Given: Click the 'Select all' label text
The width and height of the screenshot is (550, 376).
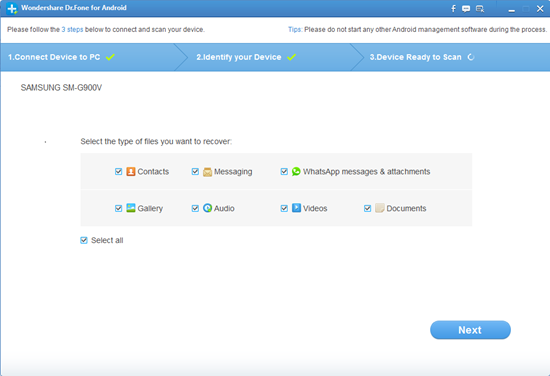Looking at the screenshot, I should (107, 240).
